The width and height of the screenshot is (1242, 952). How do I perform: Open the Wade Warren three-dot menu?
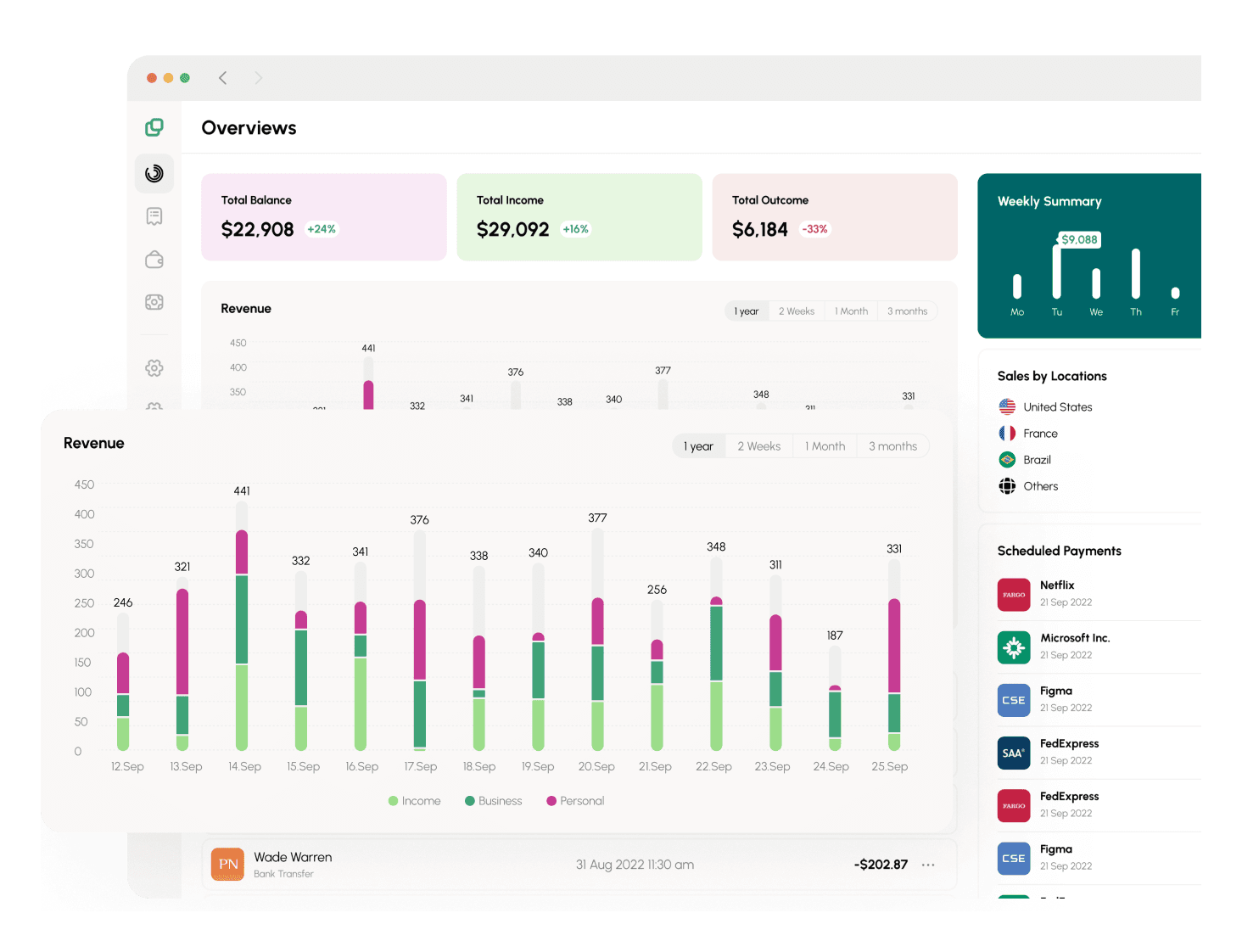(x=928, y=865)
